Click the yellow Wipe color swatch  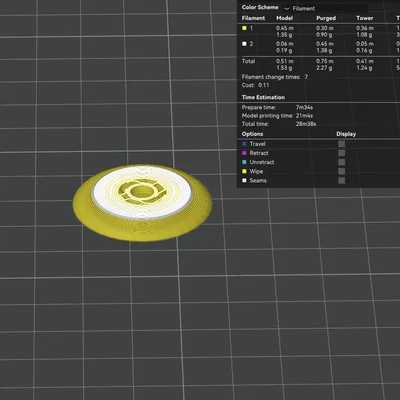[x=244, y=171]
